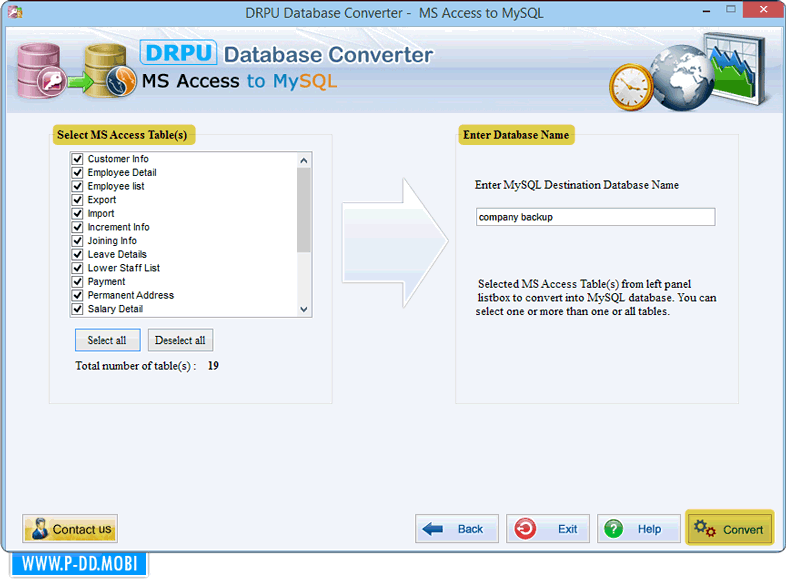Toggle the Salary Detail checkbox

click(x=77, y=309)
